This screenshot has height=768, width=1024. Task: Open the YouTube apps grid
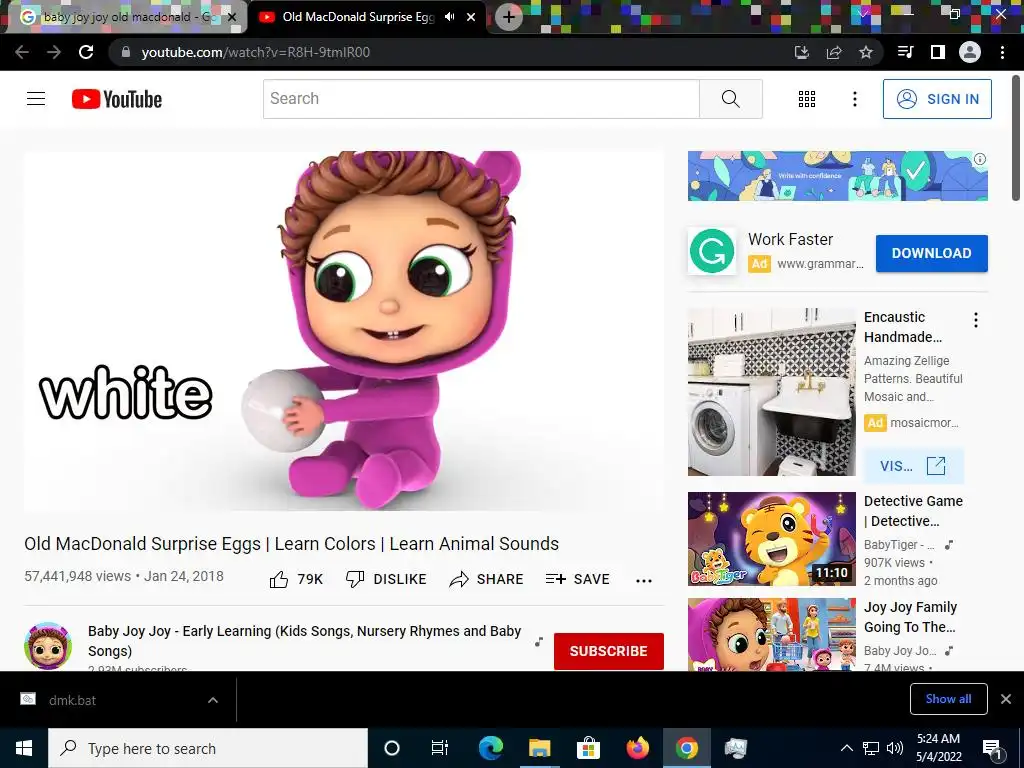coord(807,99)
